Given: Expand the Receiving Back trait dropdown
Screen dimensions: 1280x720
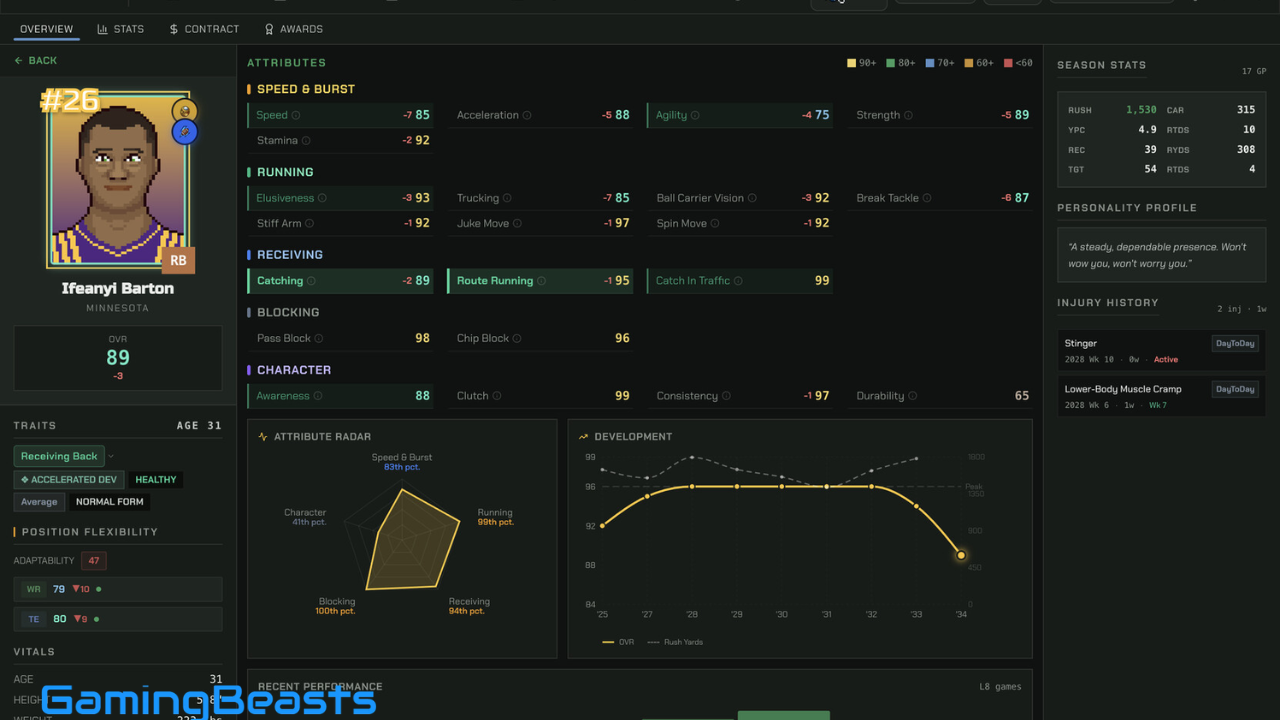Looking at the screenshot, I should [x=111, y=456].
